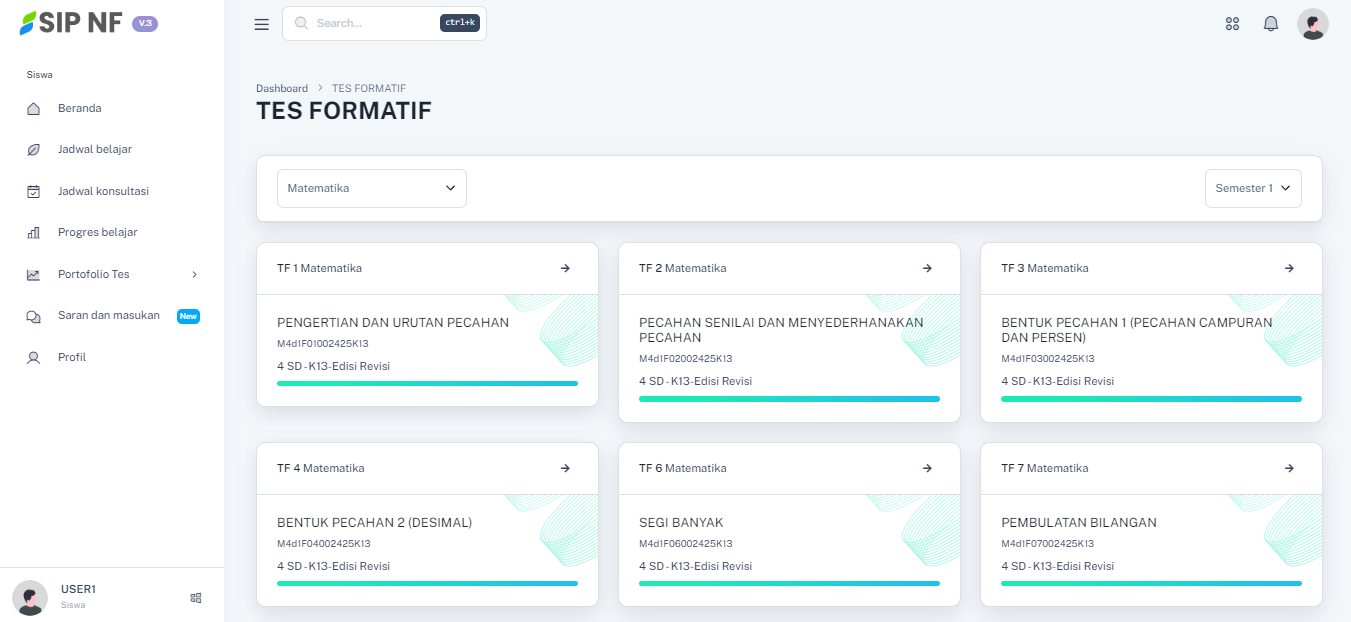1351x622 pixels.
Task: Expand the Portofolio Tes submenu
Action: tap(112, 274)
